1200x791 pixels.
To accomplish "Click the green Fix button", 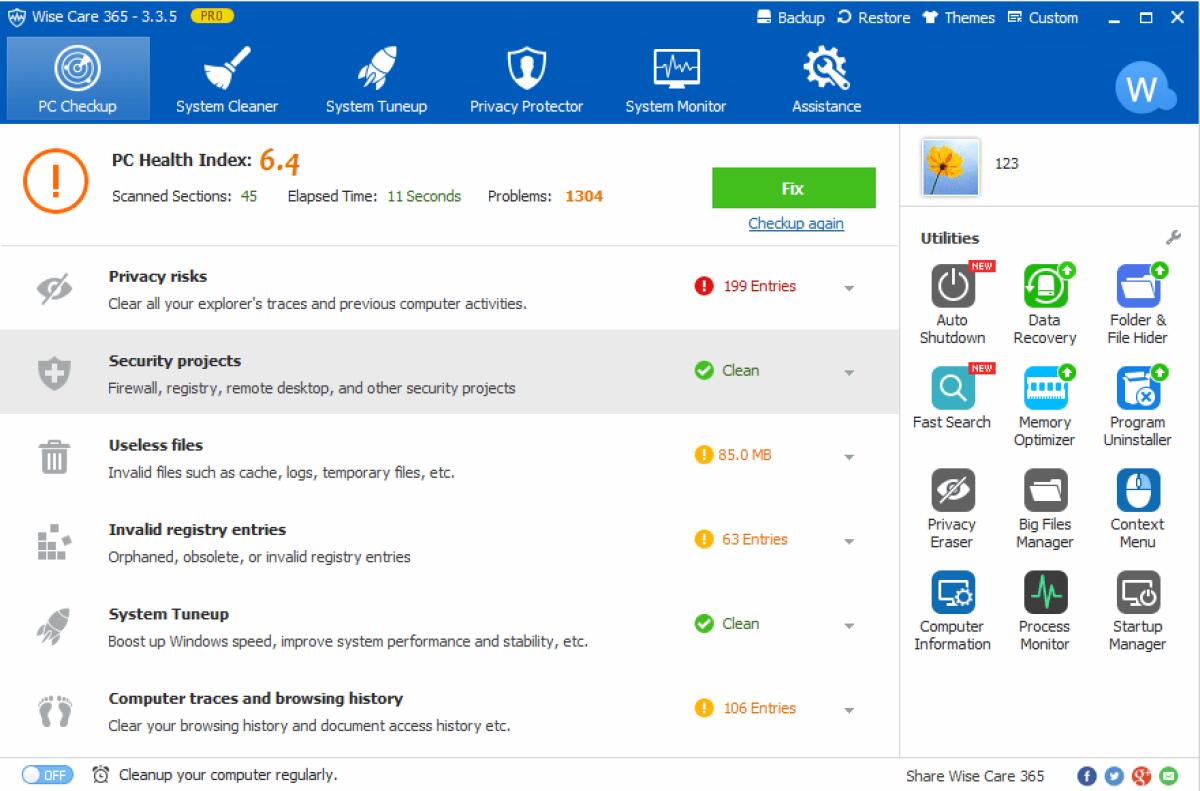I will (x=793, y=187).
